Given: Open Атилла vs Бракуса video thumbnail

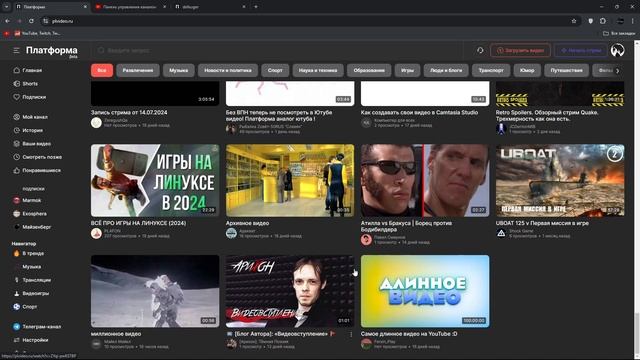Looking at the screenshot, I should [425, 180].
